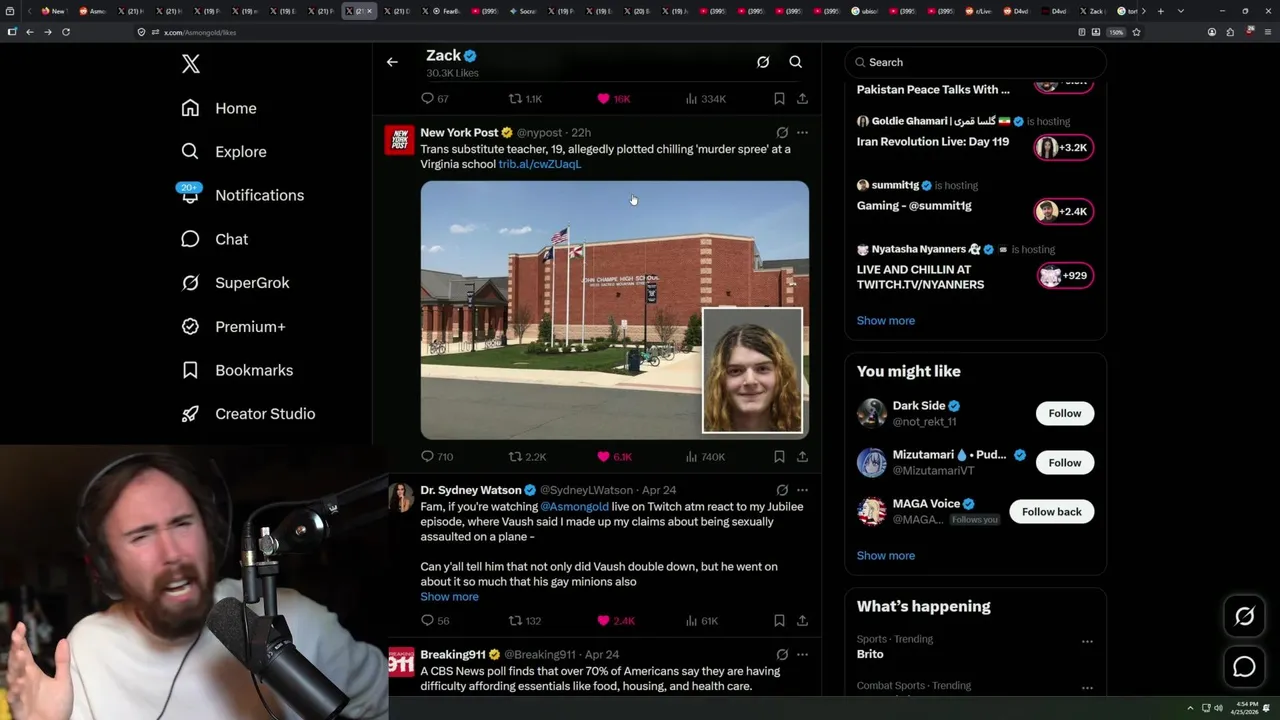Viewport: 1280px width, 720px height.
Task: Reply to the New York Post tweet (710)
Action: click(x=437, y=457)
